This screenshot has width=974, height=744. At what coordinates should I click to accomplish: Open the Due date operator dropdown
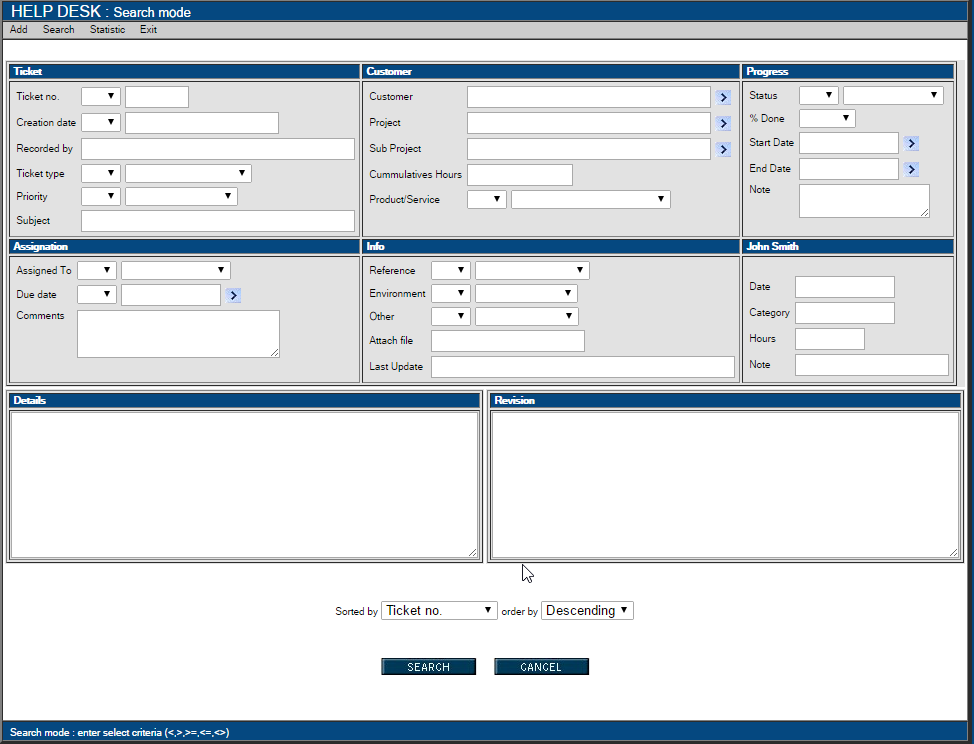(97, 294)
